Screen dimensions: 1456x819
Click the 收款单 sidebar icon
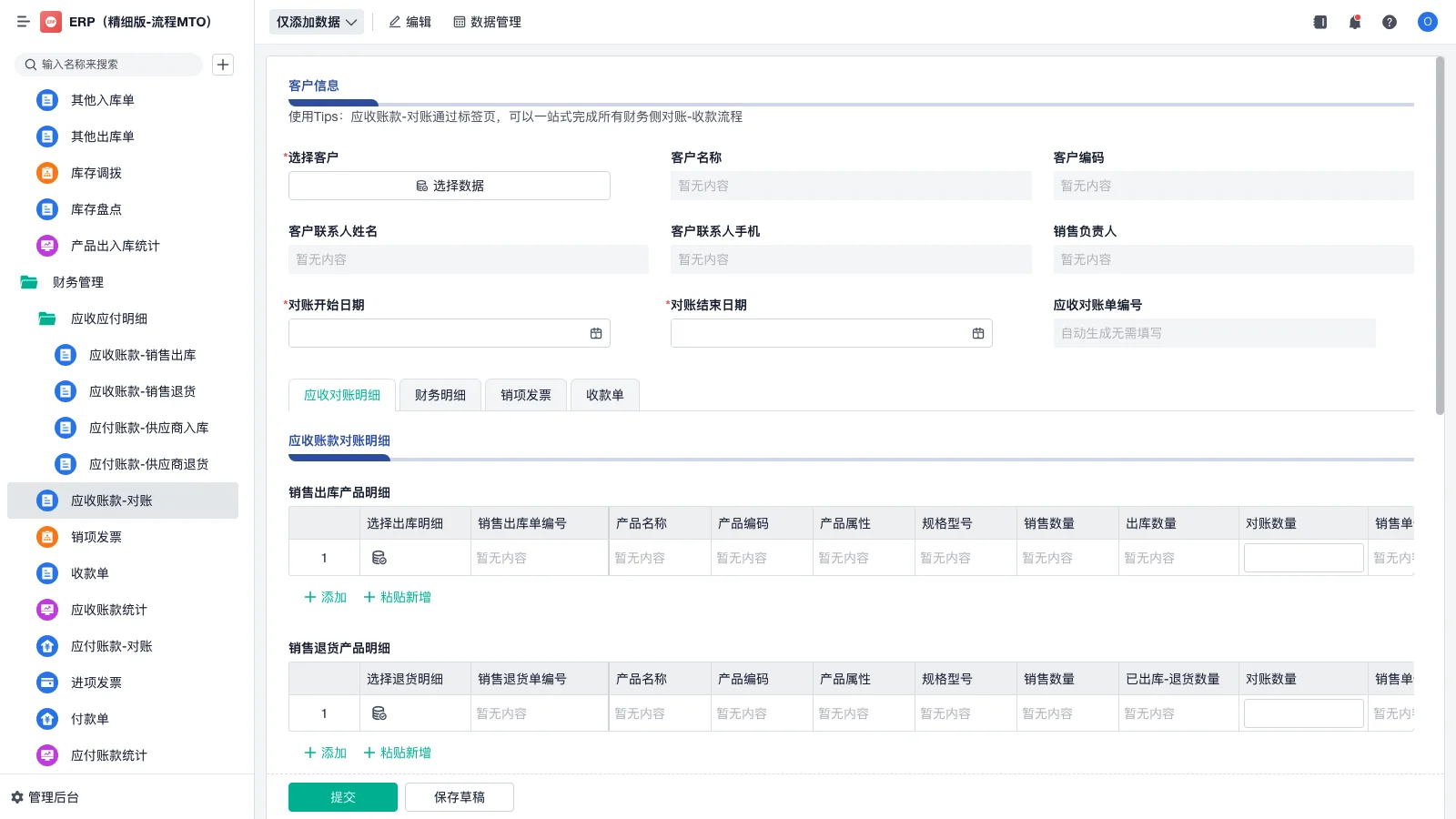[46, 573]
